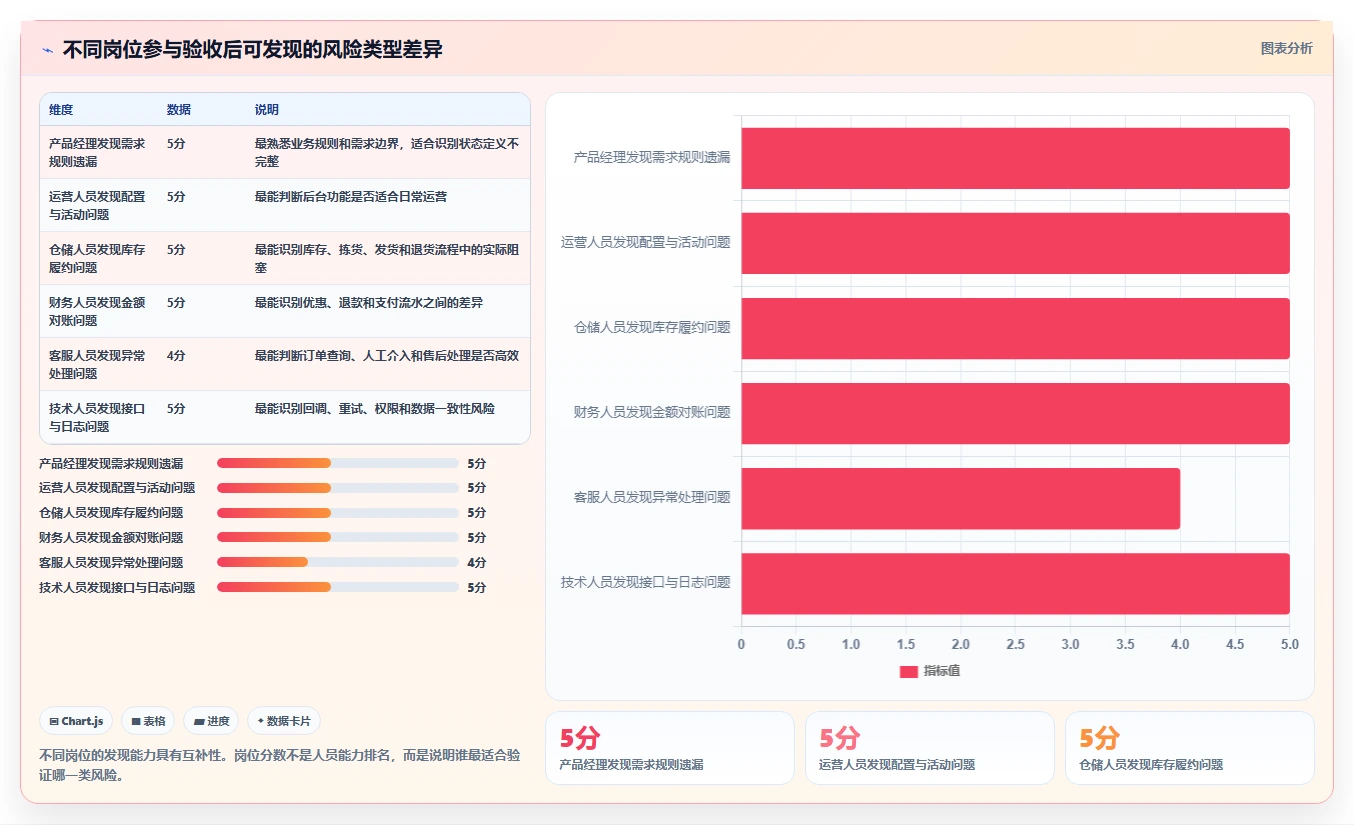Click the chart bar for 财务人员发现金额对账问题
Viewport: 1354px width, 825px height.
(x=1015, y=413)
